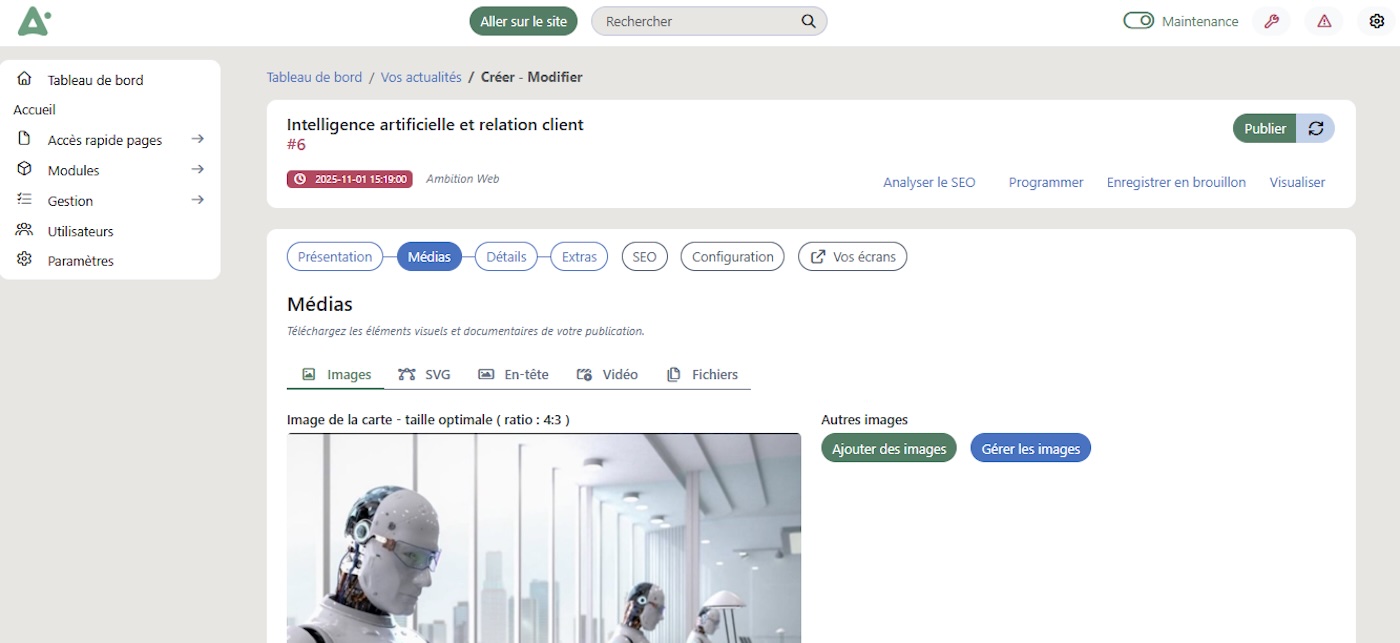Switch to the SVG media tab
The height and width of the screenshot is (643, 1400).
click(x=425, y=374)
